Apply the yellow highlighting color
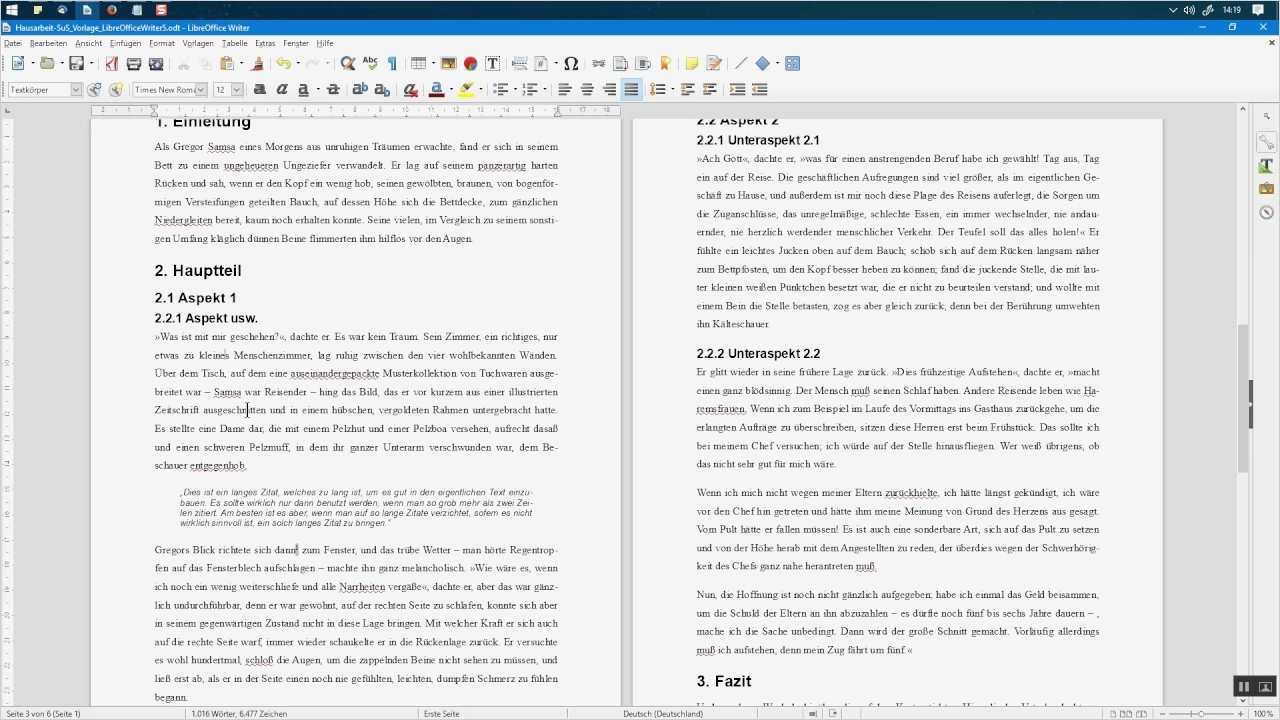 [x=465, y=90]
